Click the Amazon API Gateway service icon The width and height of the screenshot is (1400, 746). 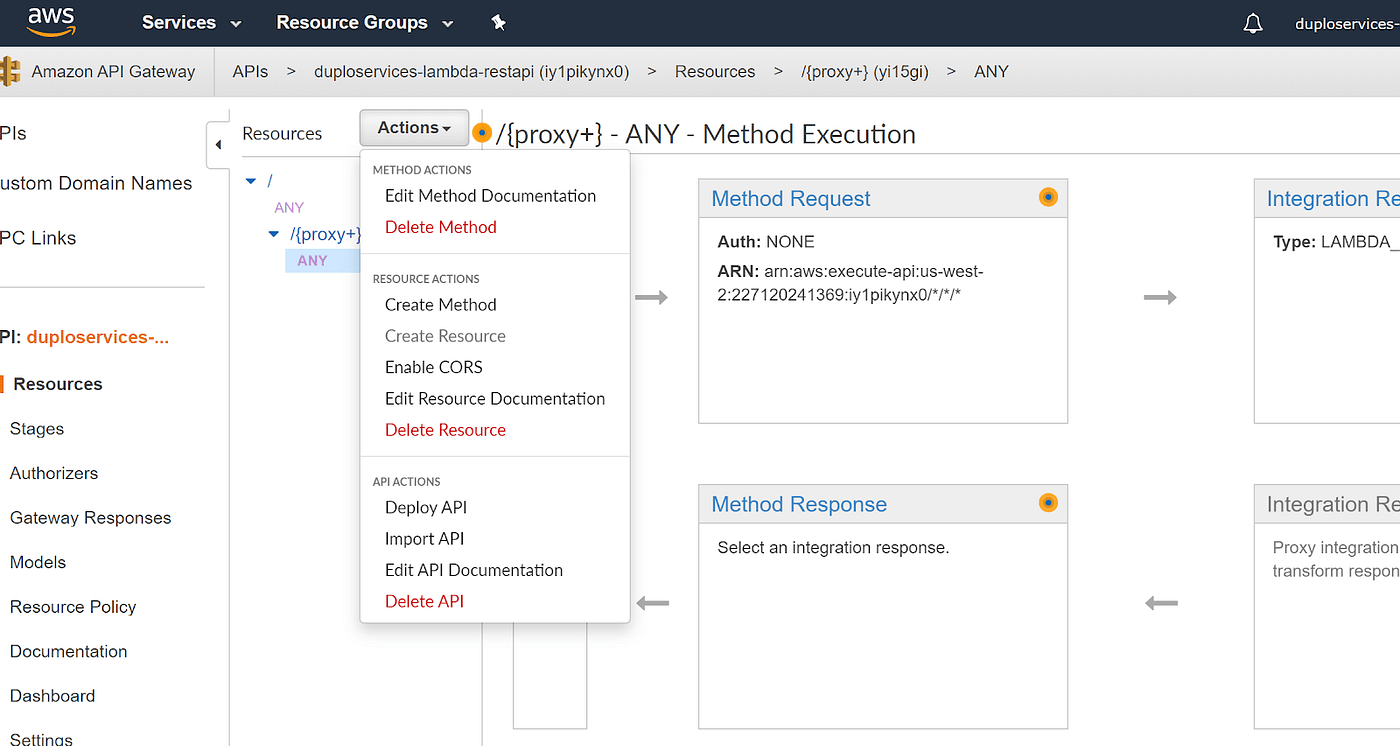(x=10, y=71)
